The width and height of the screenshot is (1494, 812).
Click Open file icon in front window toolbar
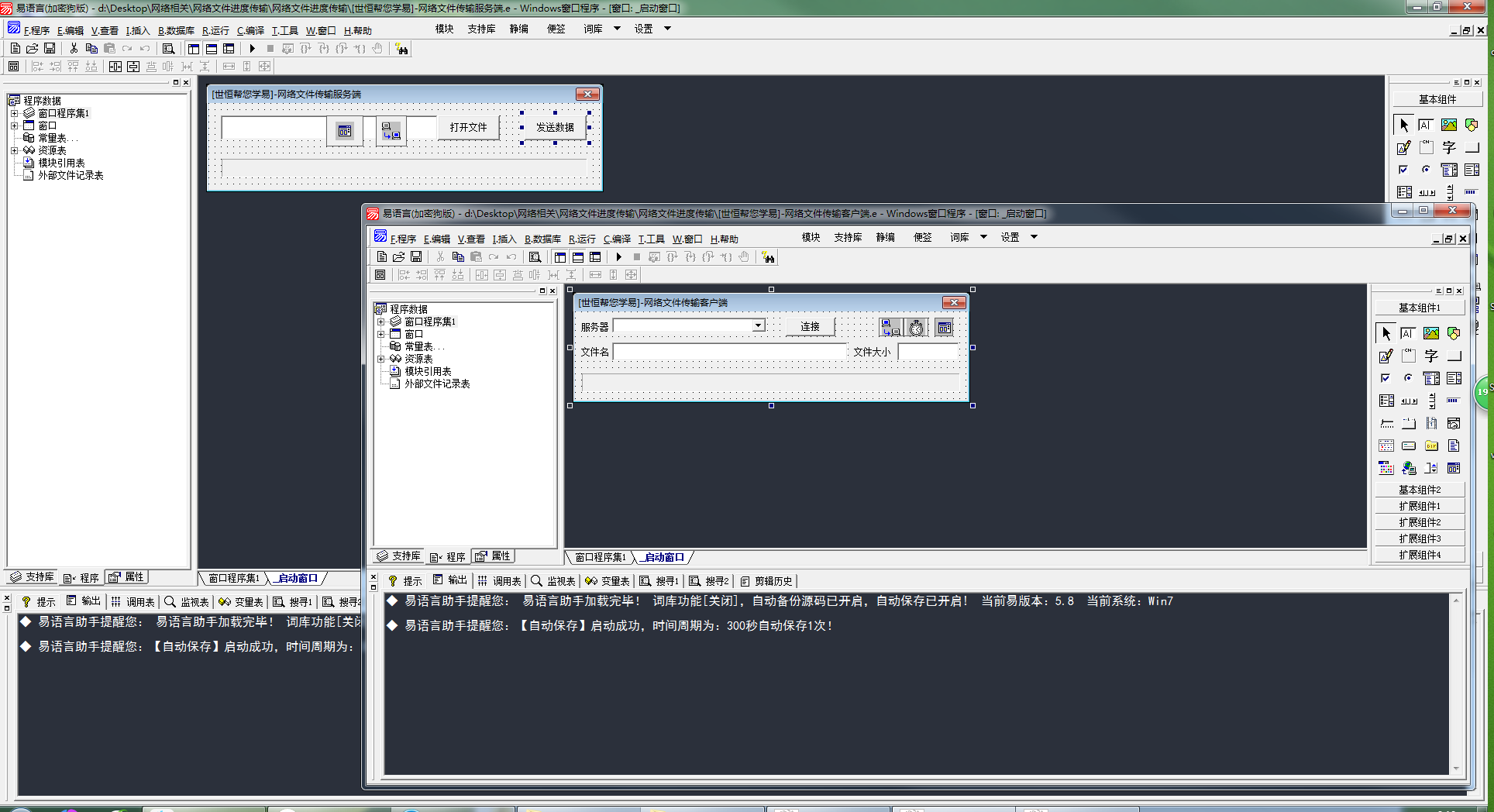(399, 256)
